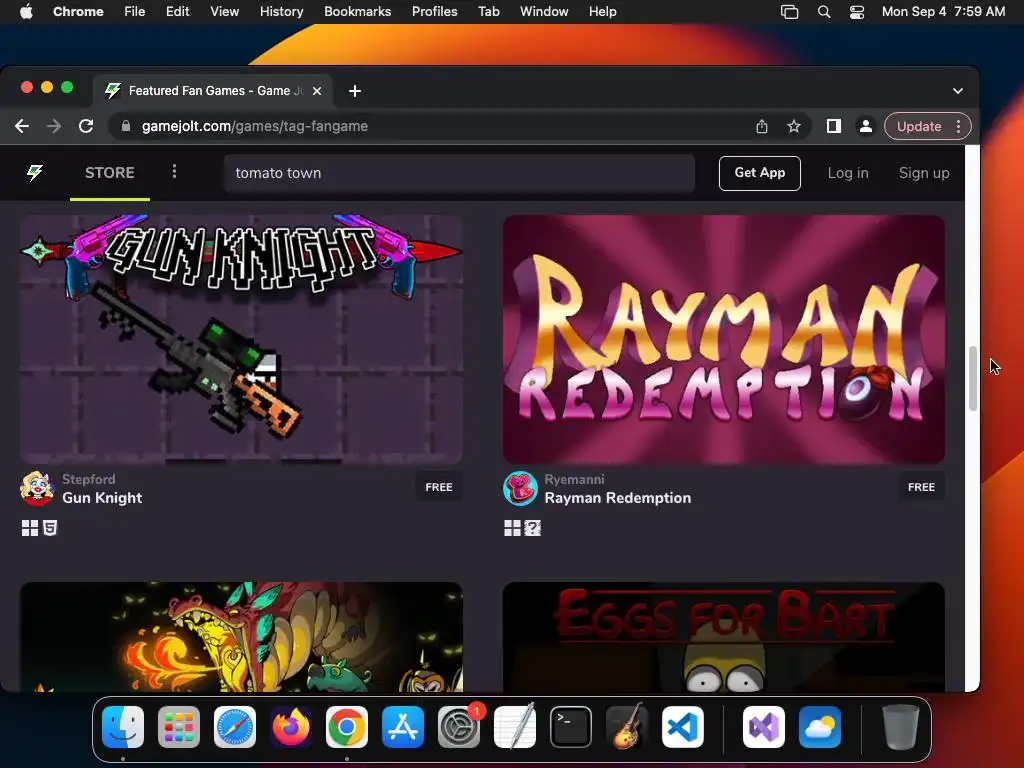Click the Windows platform icon under Gun Knight
This screenshot has width=1024, height=768.
tap(30, 528)
